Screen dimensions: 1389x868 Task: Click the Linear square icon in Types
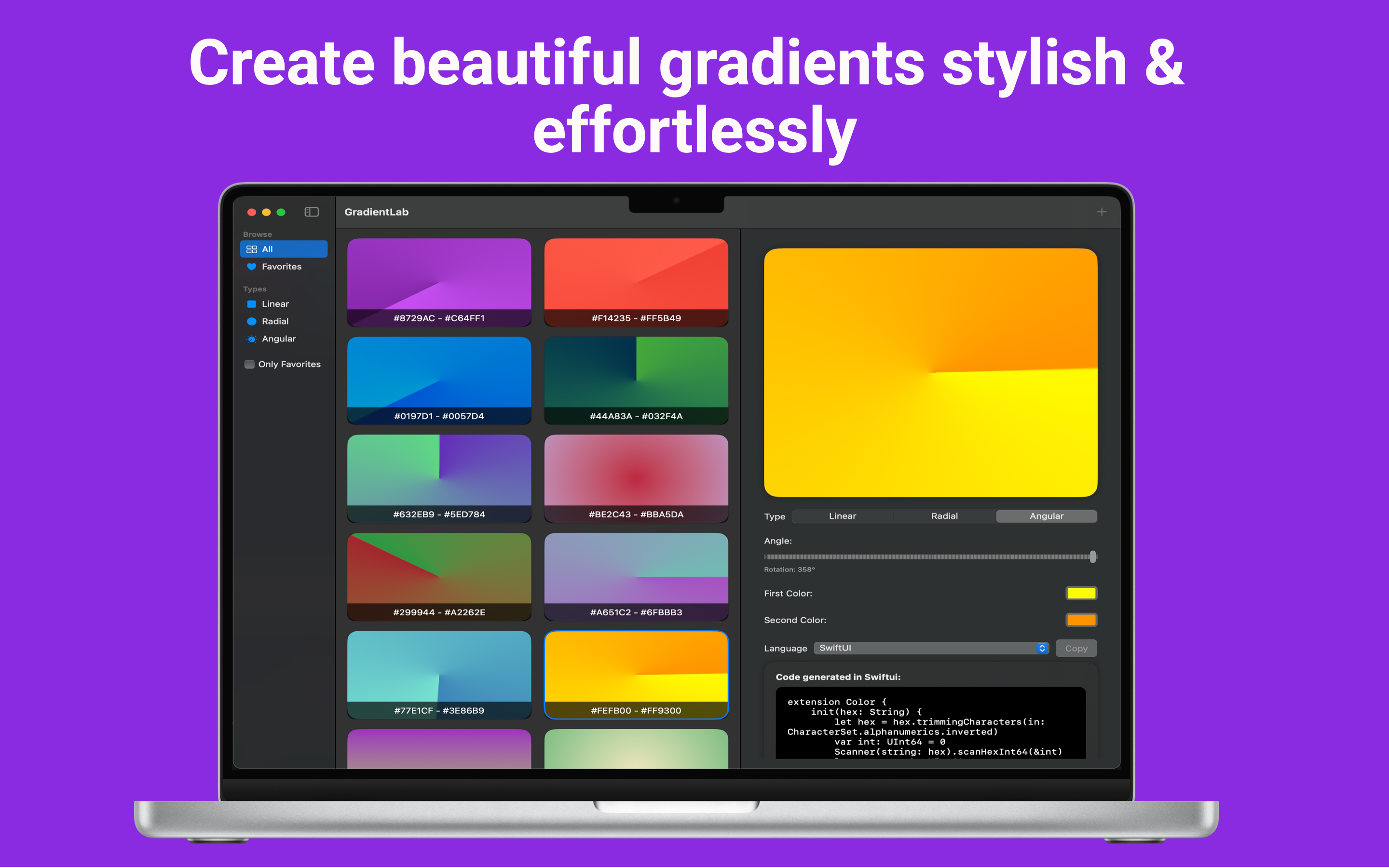tap(251, 304)
